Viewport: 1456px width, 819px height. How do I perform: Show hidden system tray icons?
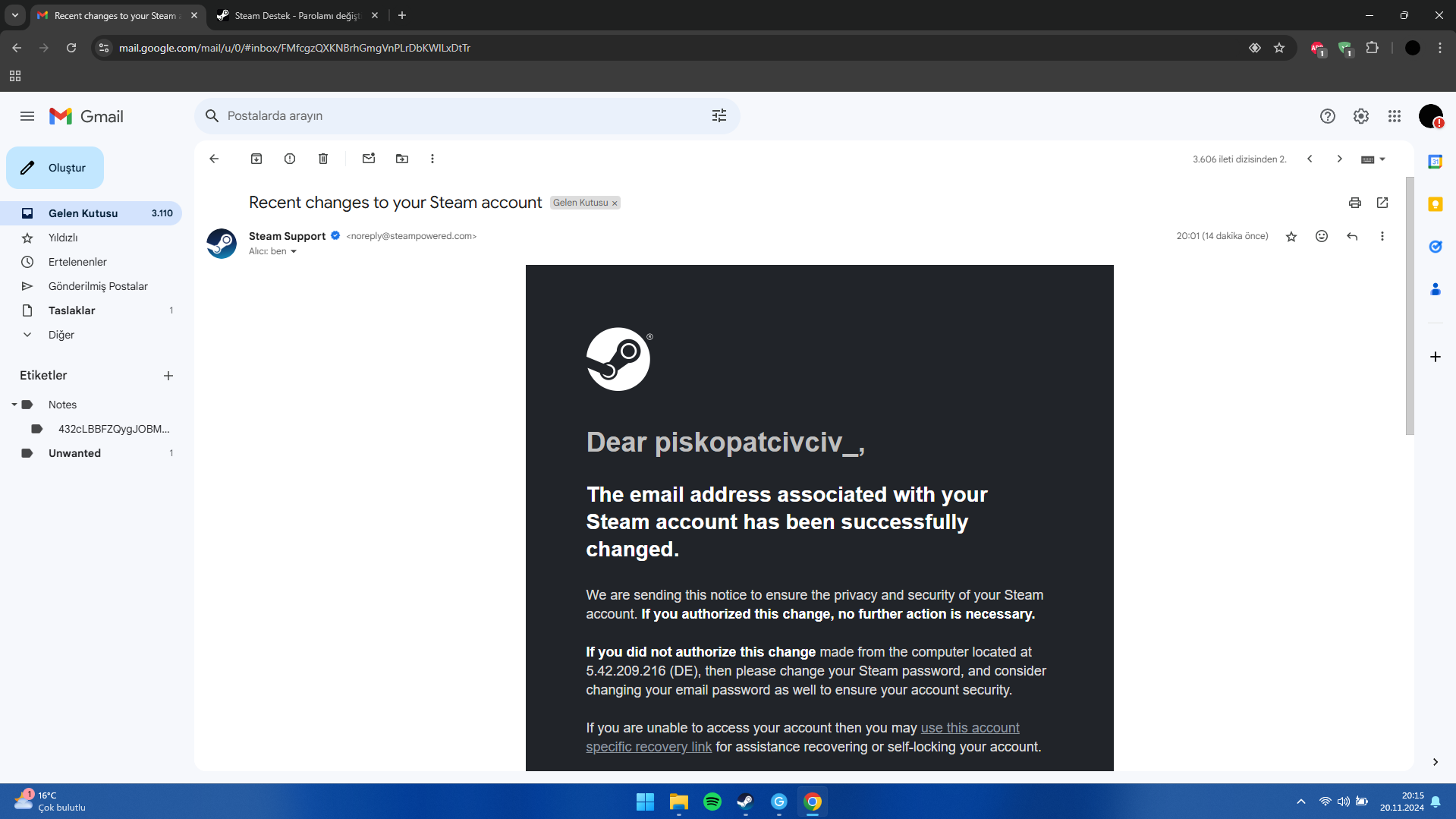tap(1301, 802)
